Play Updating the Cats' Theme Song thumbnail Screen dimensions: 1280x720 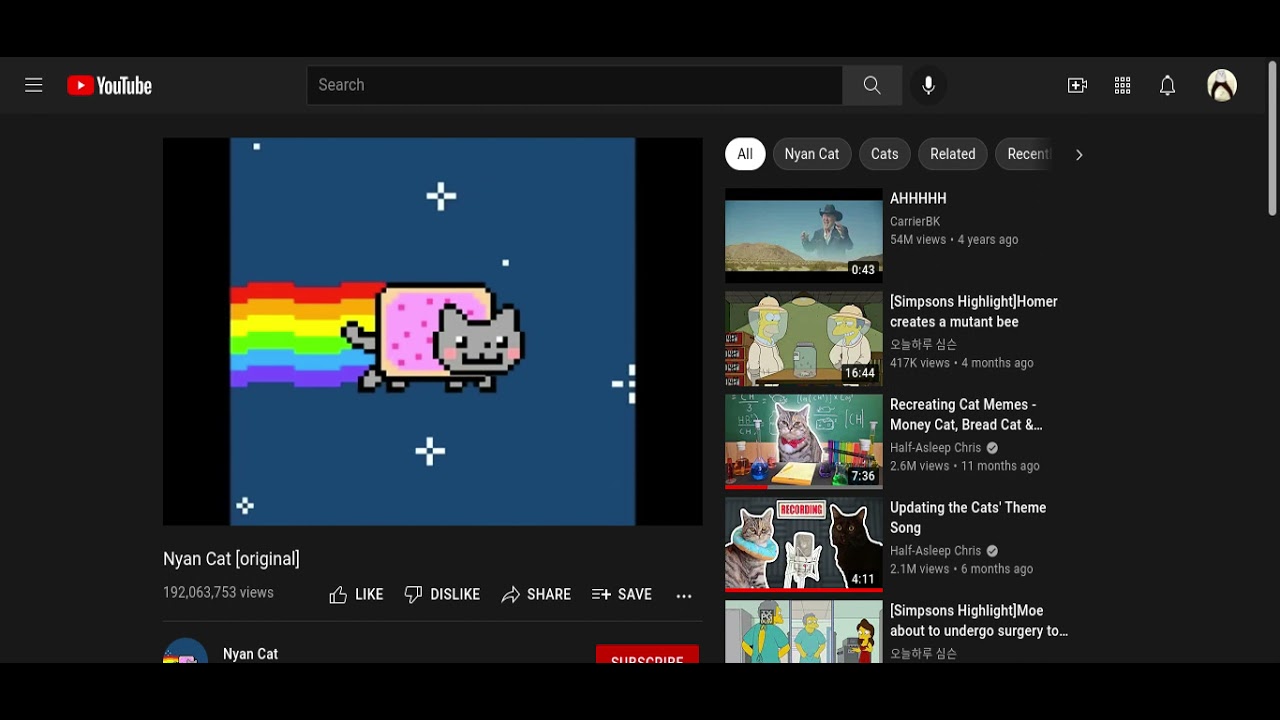(804, 545)
